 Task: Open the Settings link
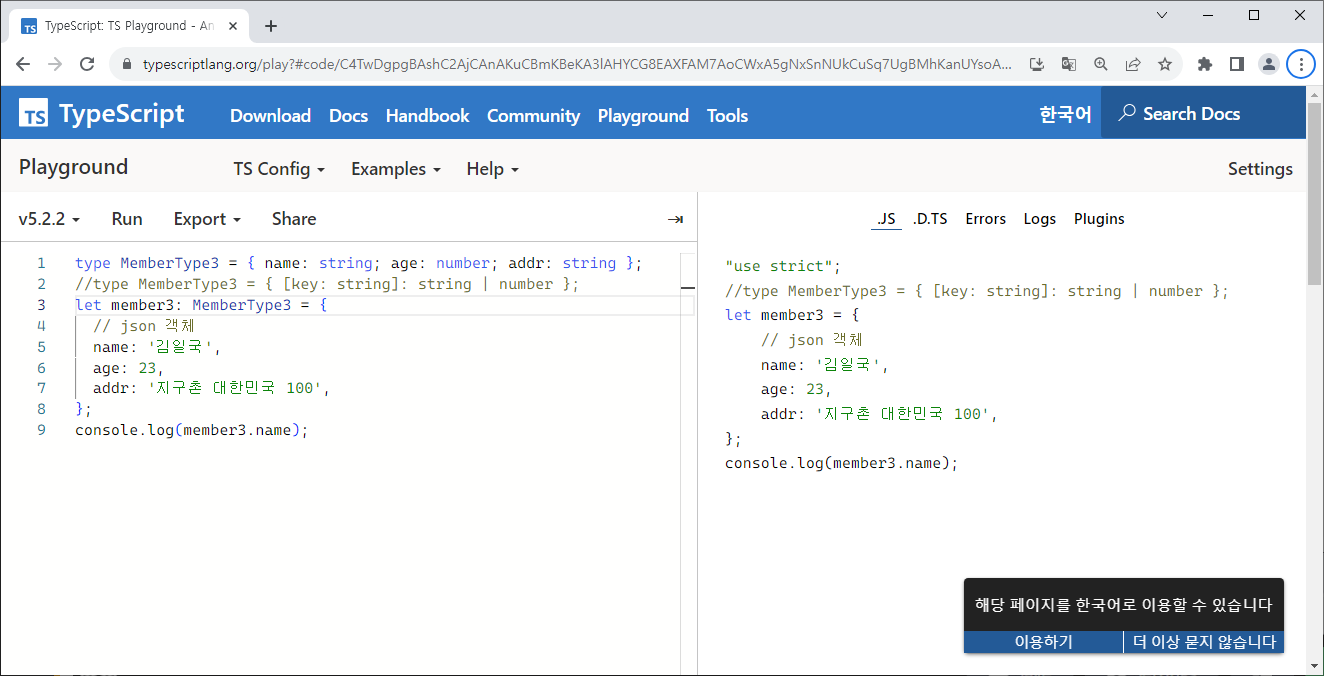click(1260, 169)
